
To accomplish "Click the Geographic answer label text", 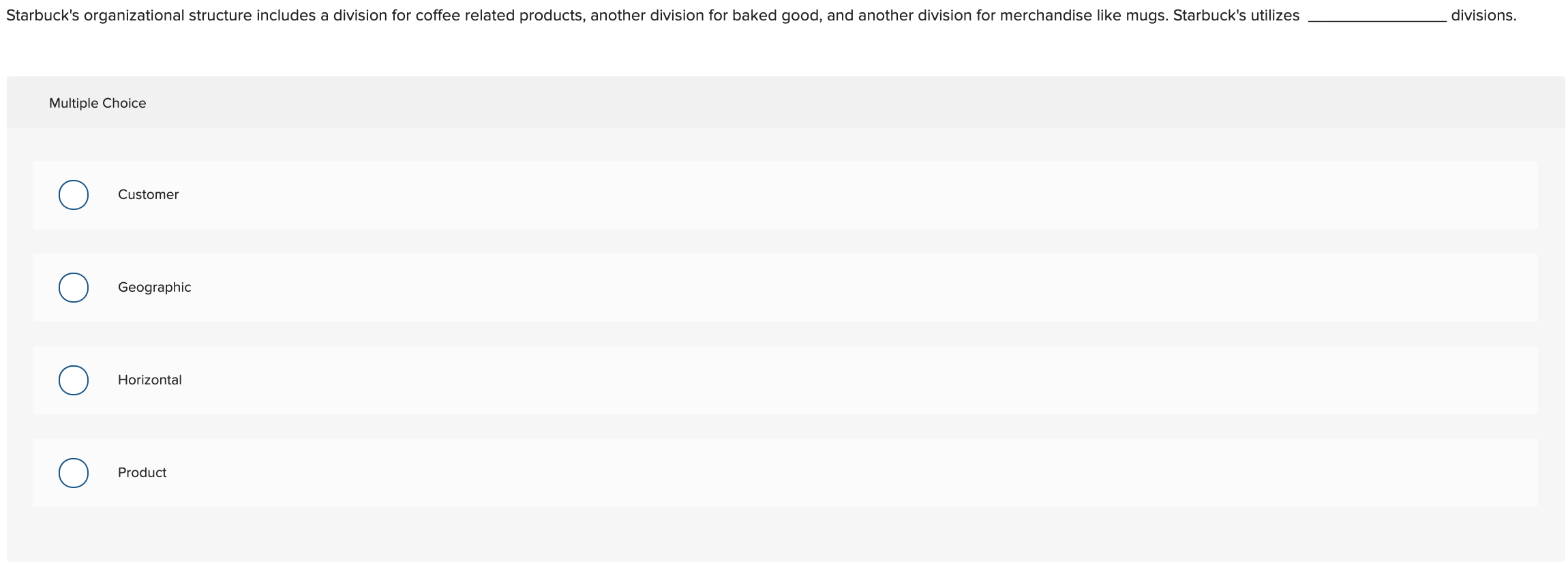I will coord(154,287).
